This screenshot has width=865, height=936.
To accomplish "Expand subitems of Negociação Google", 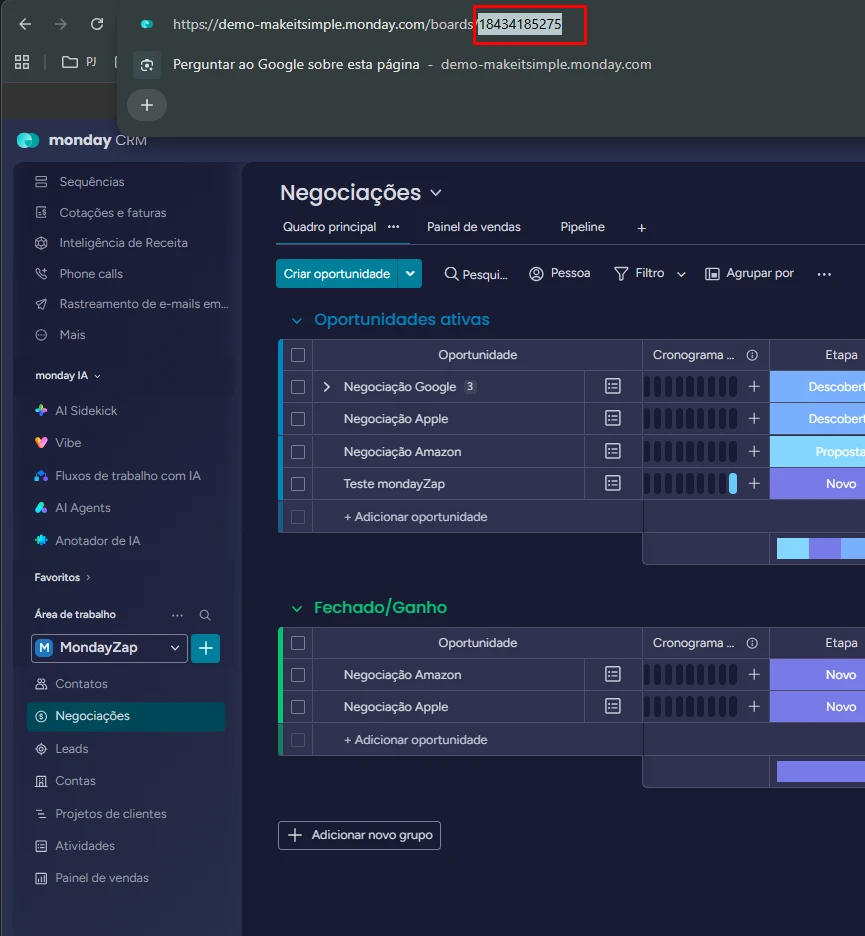I will click(327, 387).
